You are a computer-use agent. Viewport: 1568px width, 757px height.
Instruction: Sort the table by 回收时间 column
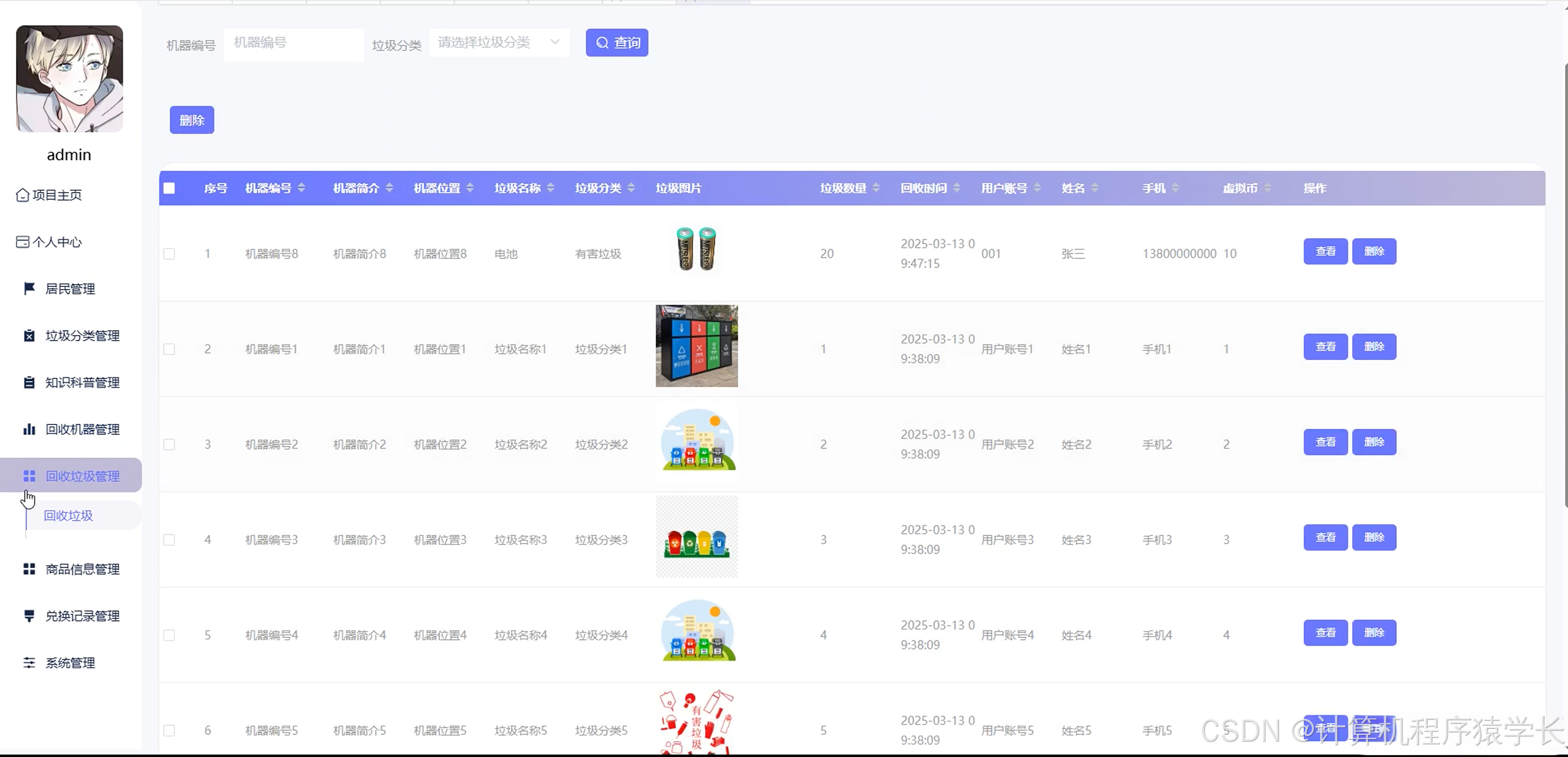[x=957, y=188]
